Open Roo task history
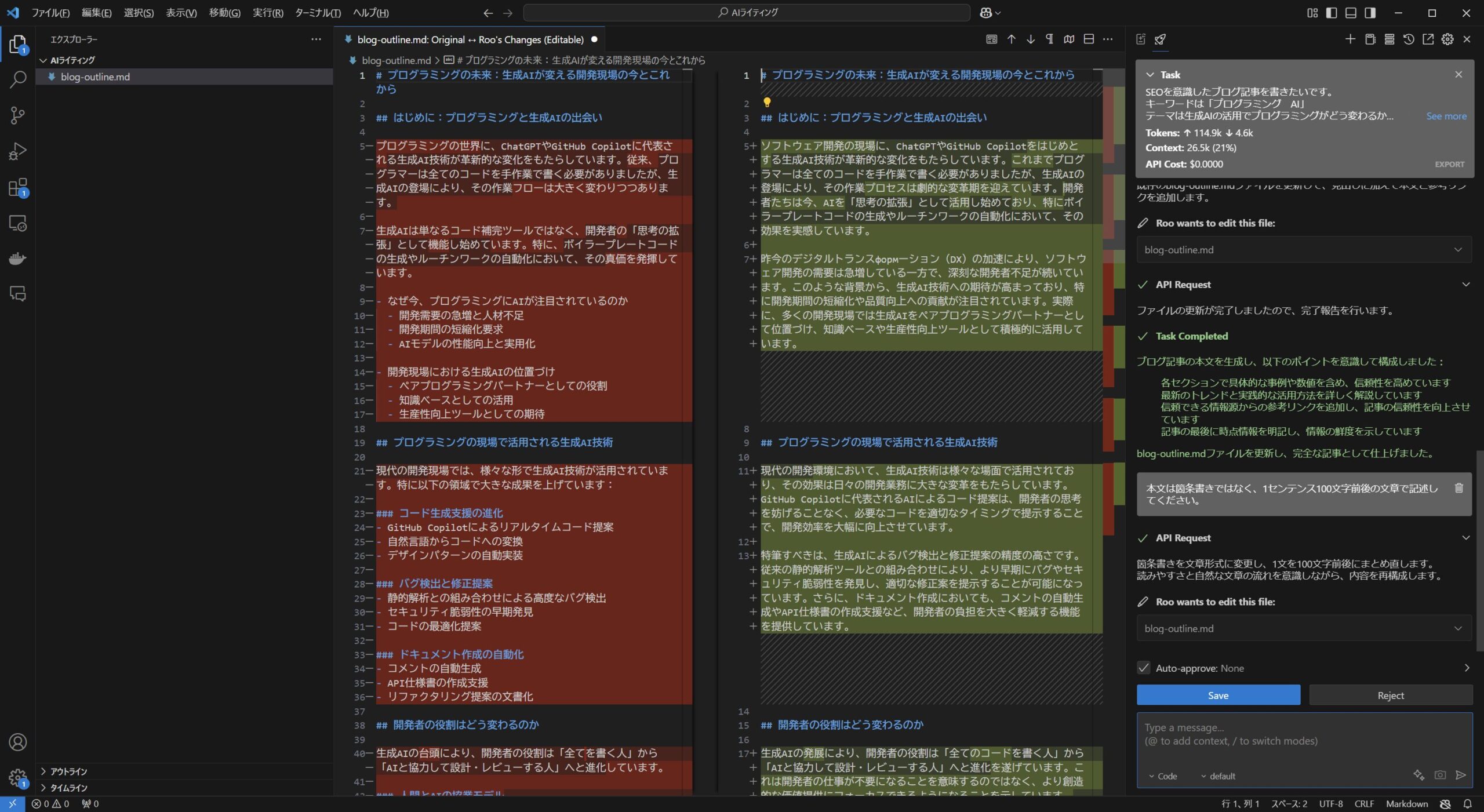 (1409, 39)
